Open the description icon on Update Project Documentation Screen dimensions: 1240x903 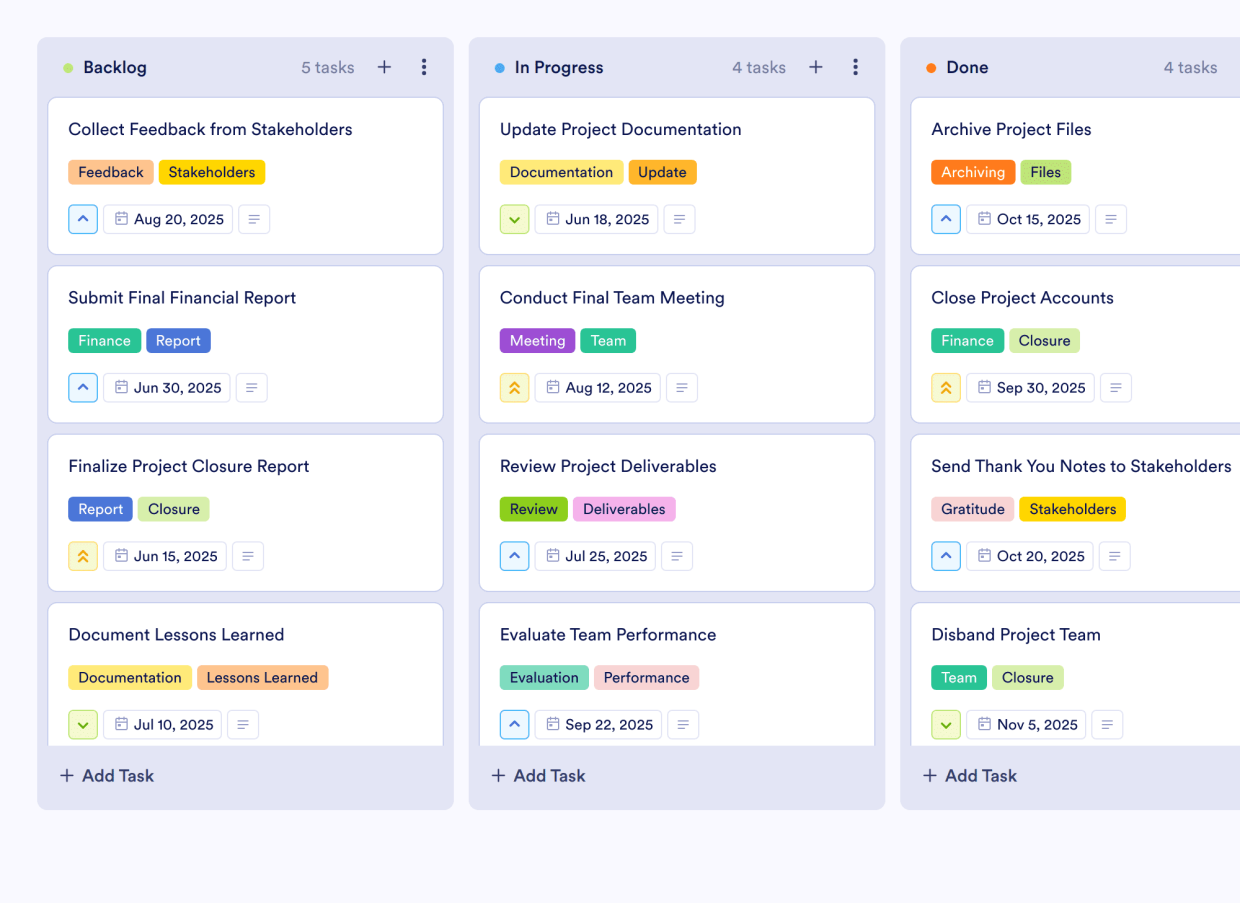(x=679, y=219)
